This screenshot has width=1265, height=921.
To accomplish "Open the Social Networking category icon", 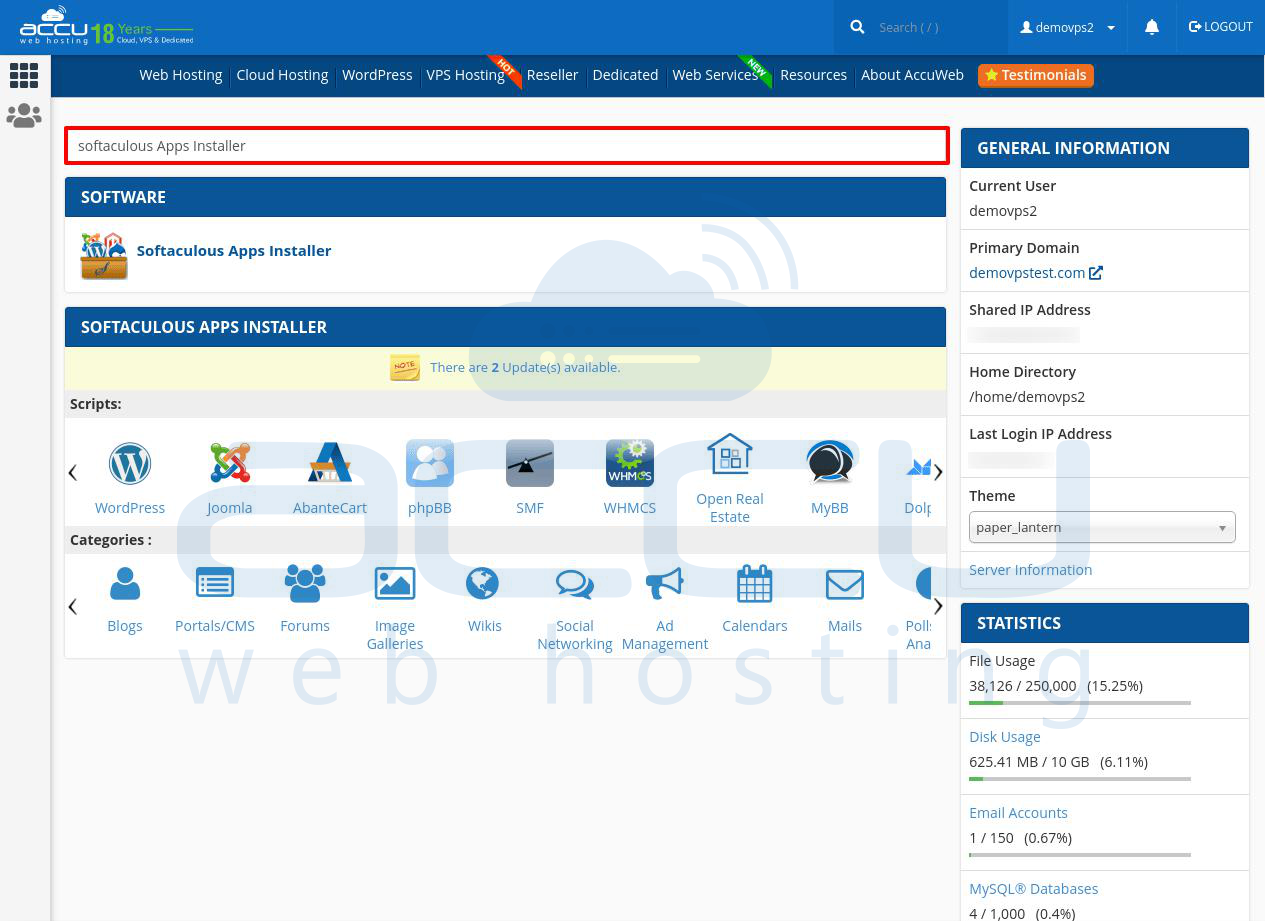I will pos(575,584).
